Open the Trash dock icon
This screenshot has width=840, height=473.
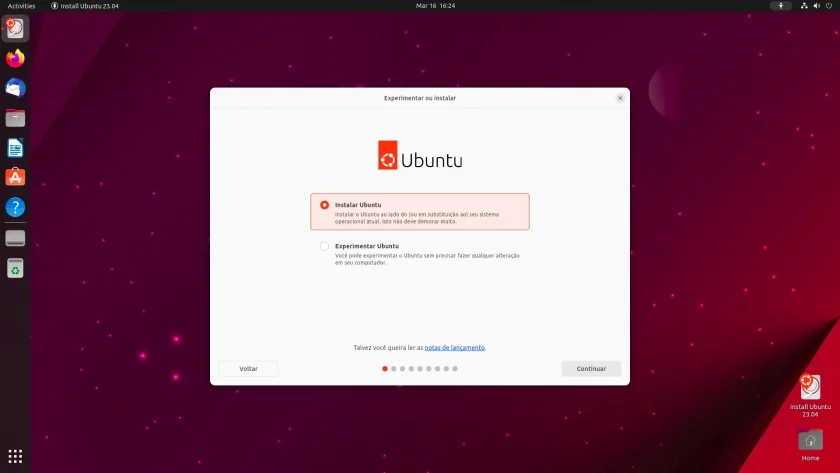[x=15, y=268]
